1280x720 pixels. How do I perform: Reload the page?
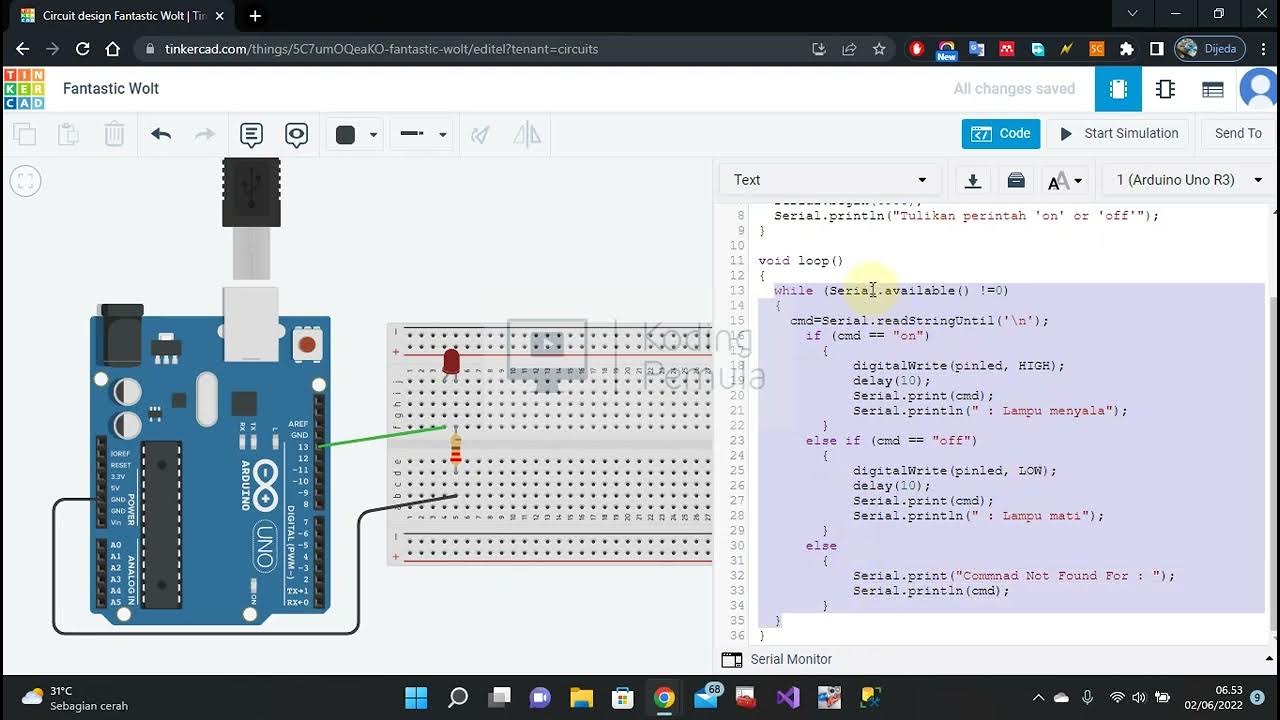(83, 49)
